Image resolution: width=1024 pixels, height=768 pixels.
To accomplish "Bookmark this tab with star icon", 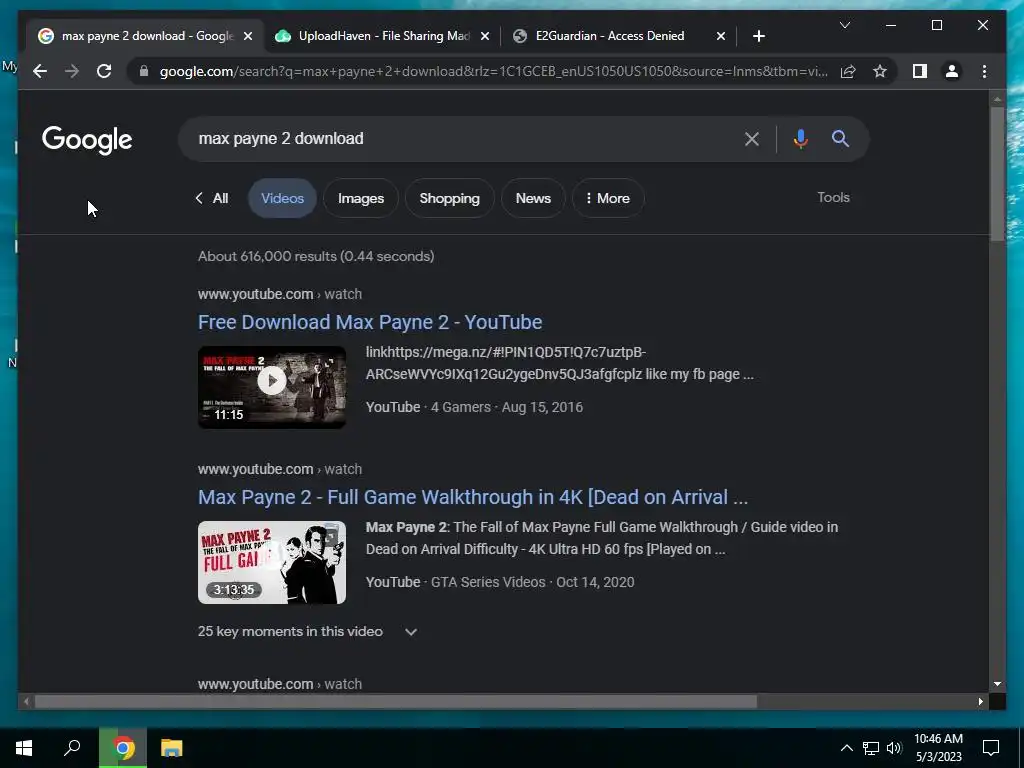I will pyautogui.click(x=880, y=71).
